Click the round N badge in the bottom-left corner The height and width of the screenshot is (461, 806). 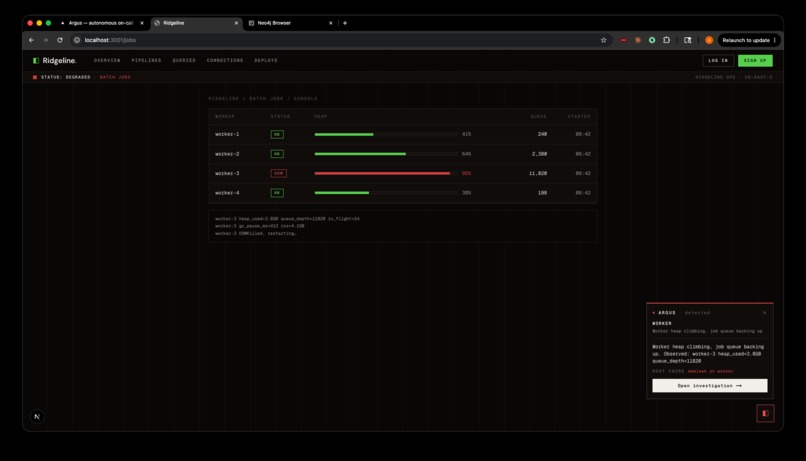point(37,416)
